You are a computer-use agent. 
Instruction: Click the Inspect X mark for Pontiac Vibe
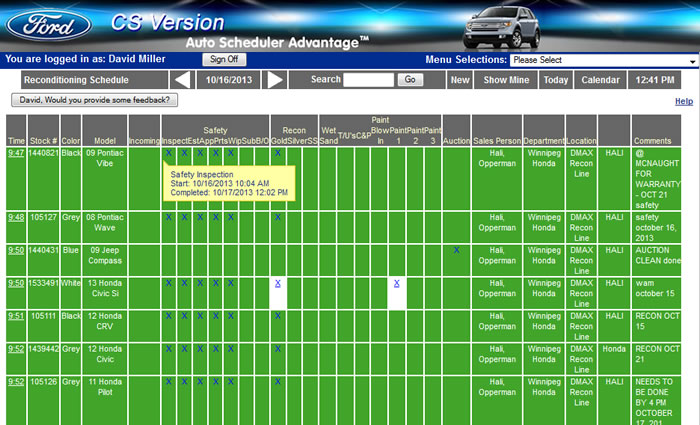pyautogui.click(x=169, y=153)
